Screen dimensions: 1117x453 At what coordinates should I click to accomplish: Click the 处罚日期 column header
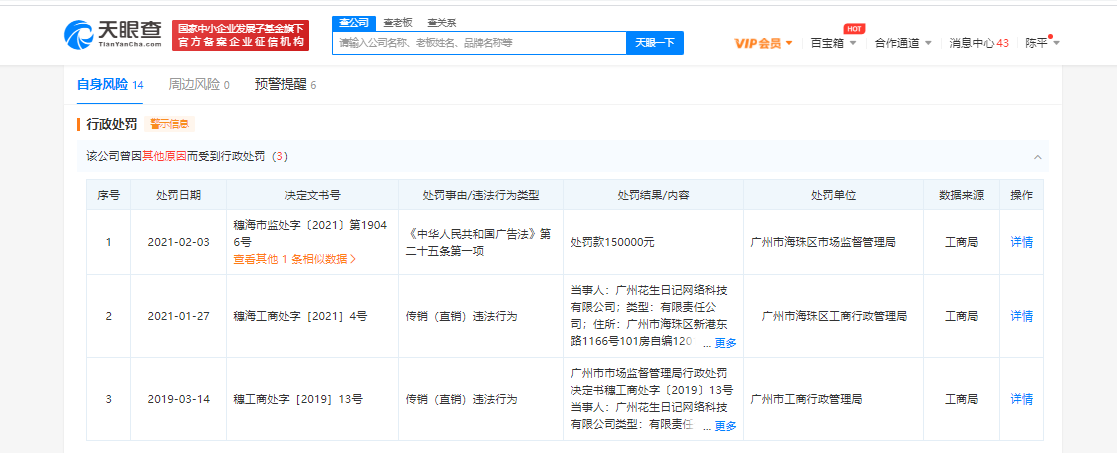(x=178, y=194)
